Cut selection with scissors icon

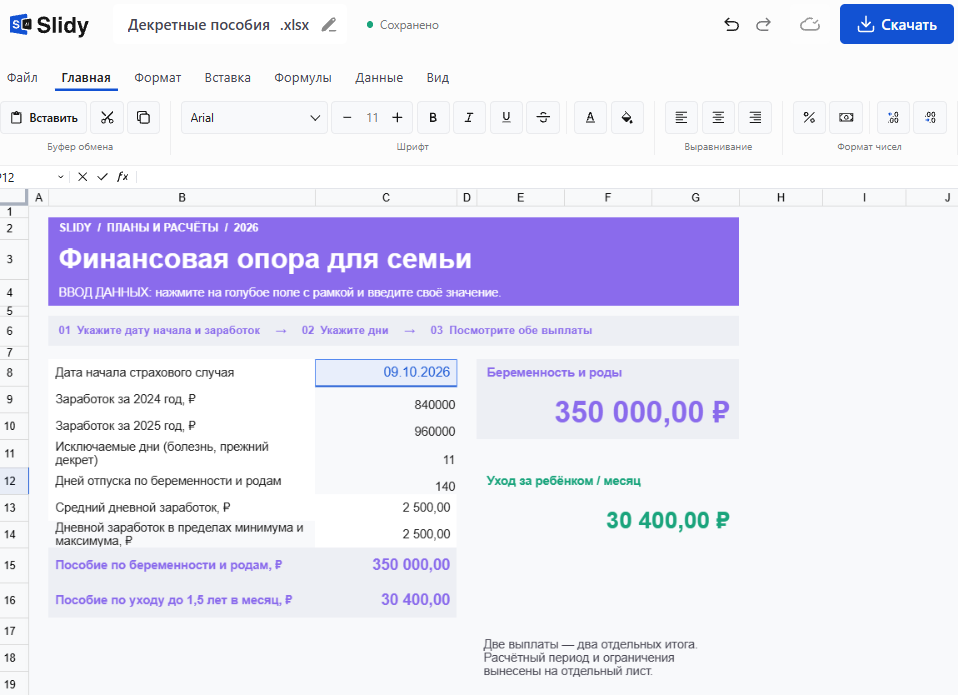pos(107,118)
